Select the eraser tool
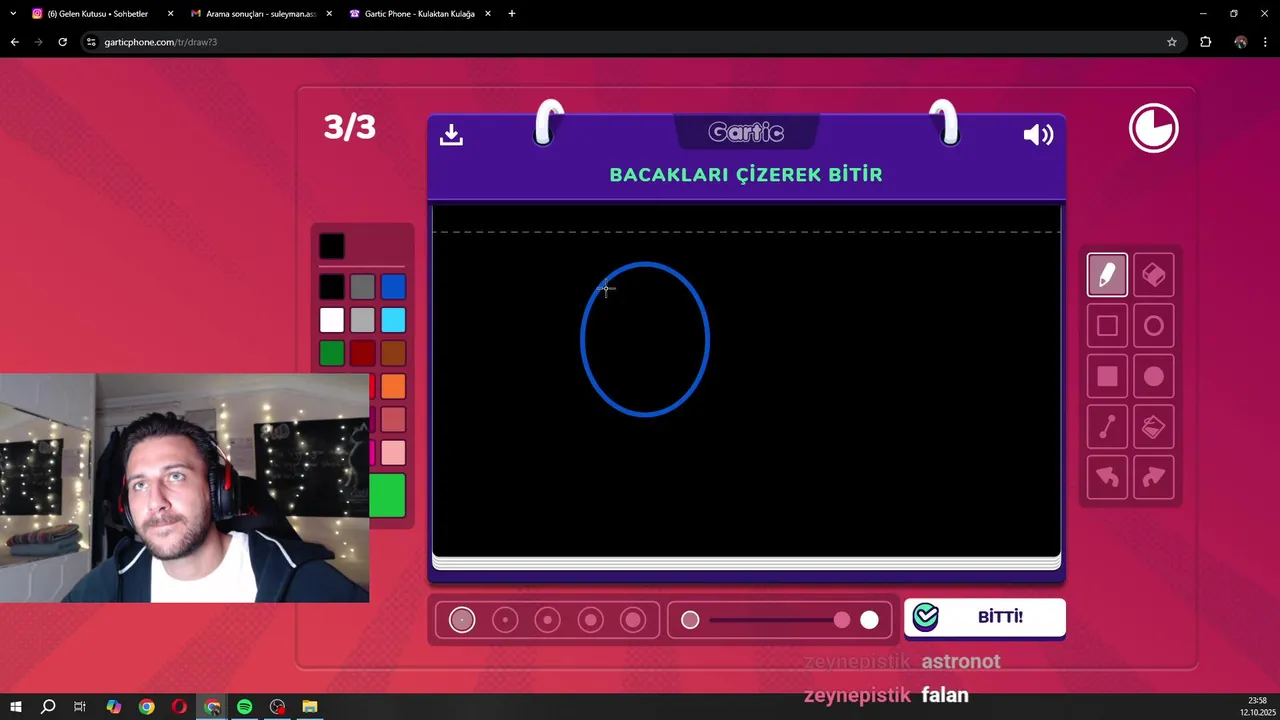 click(1154, 275)
